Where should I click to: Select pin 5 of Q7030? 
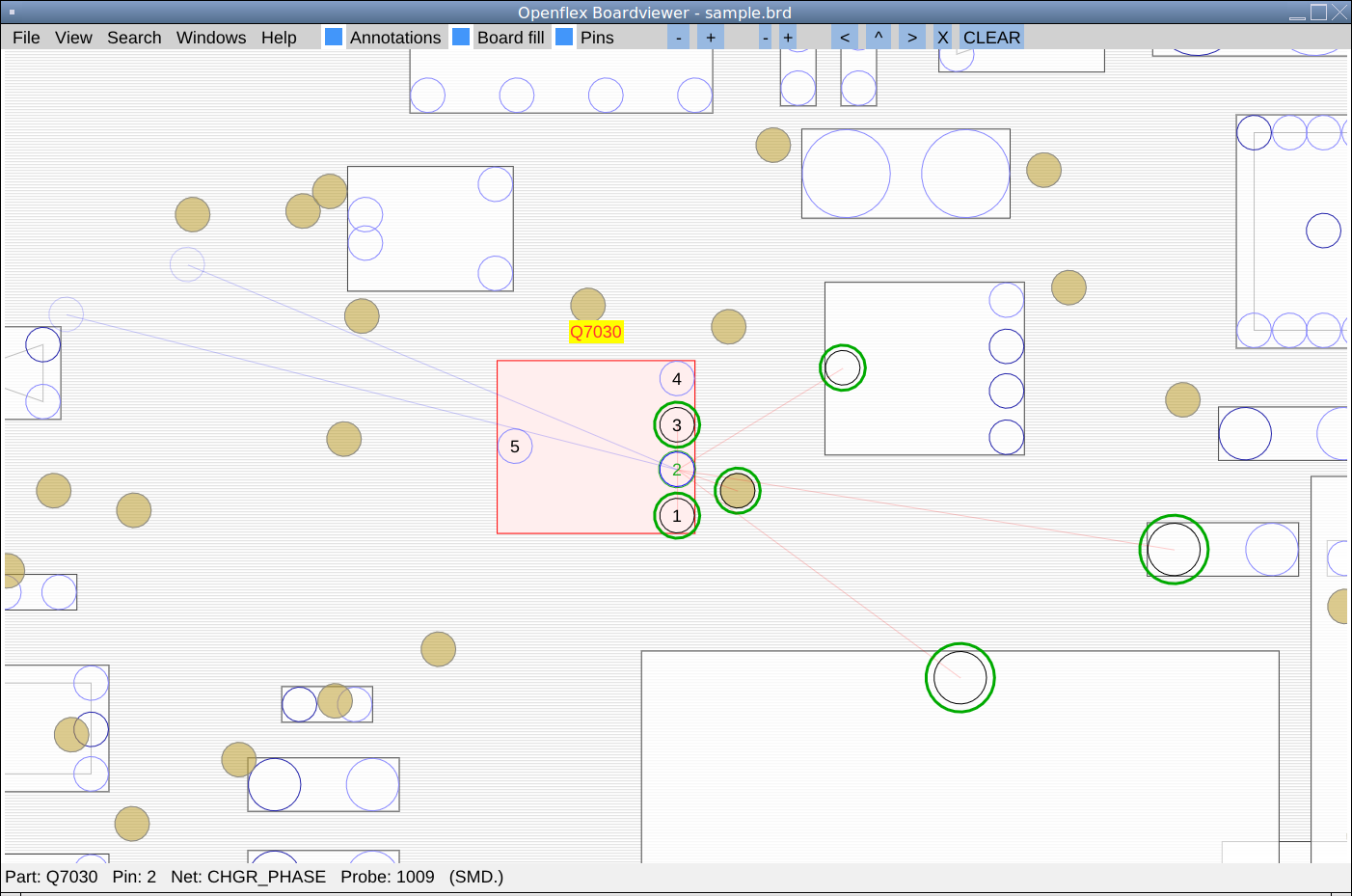[x=515, y=447]
